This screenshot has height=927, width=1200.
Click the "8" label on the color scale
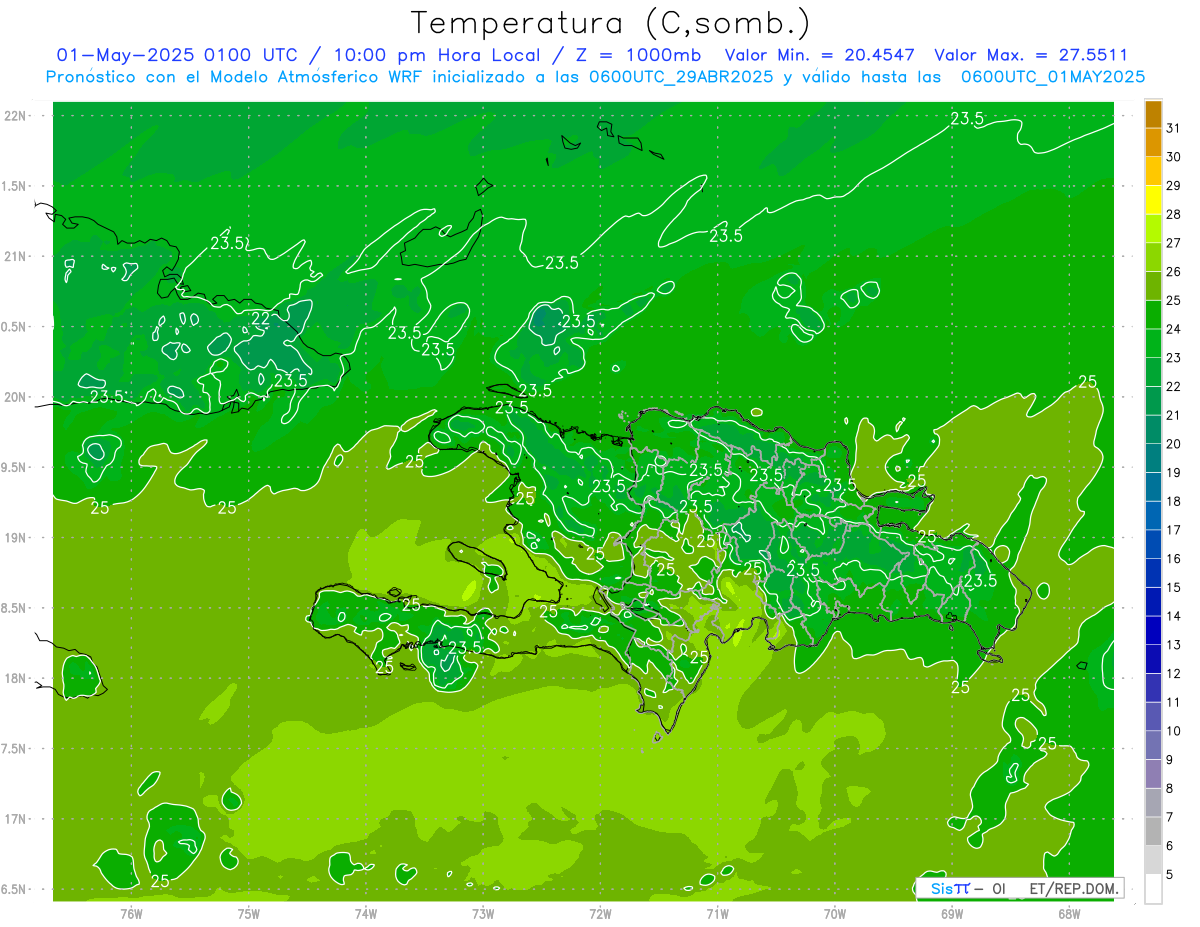point(1170,788)
